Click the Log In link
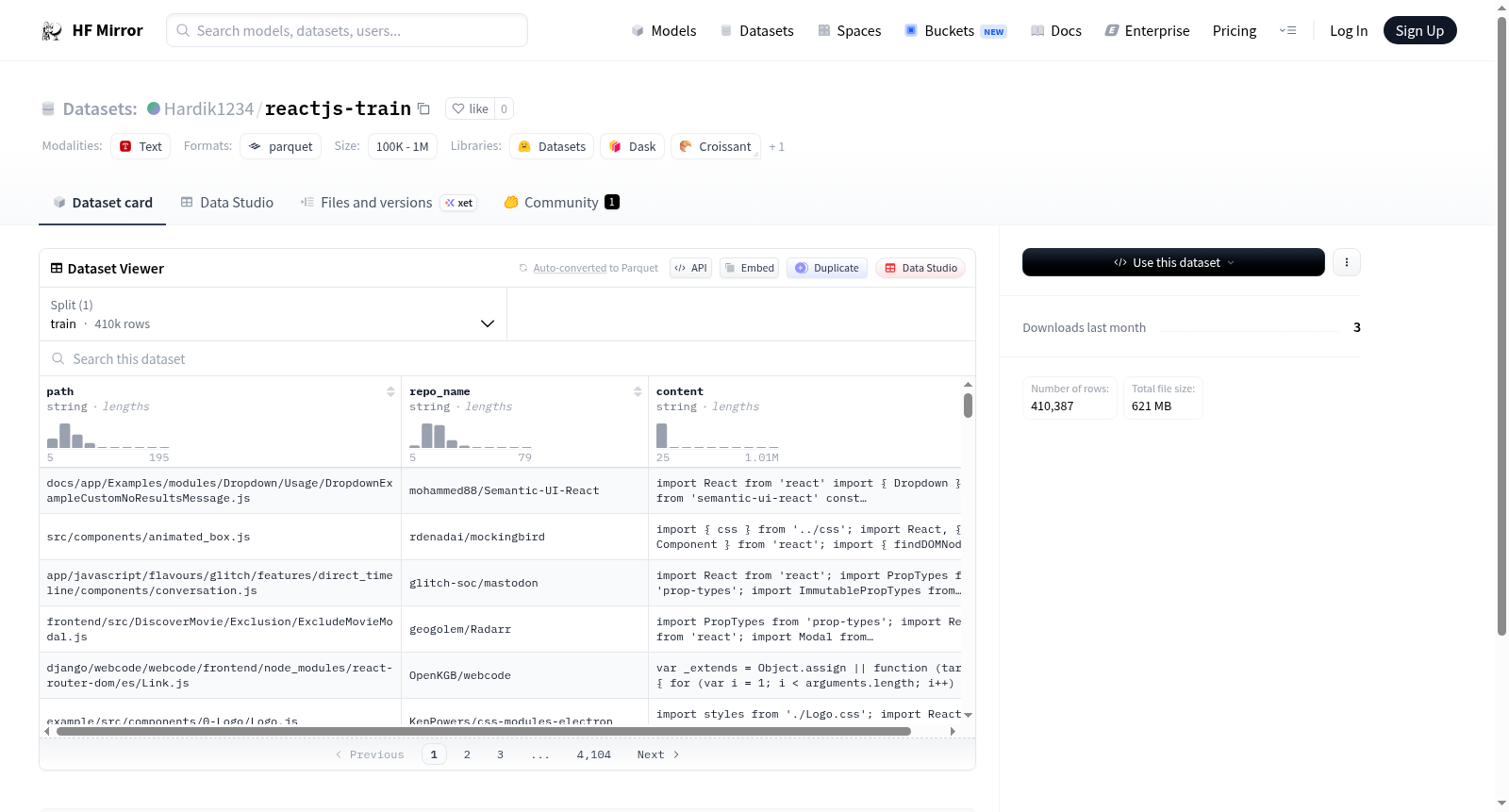 (x=1349, y=31)
